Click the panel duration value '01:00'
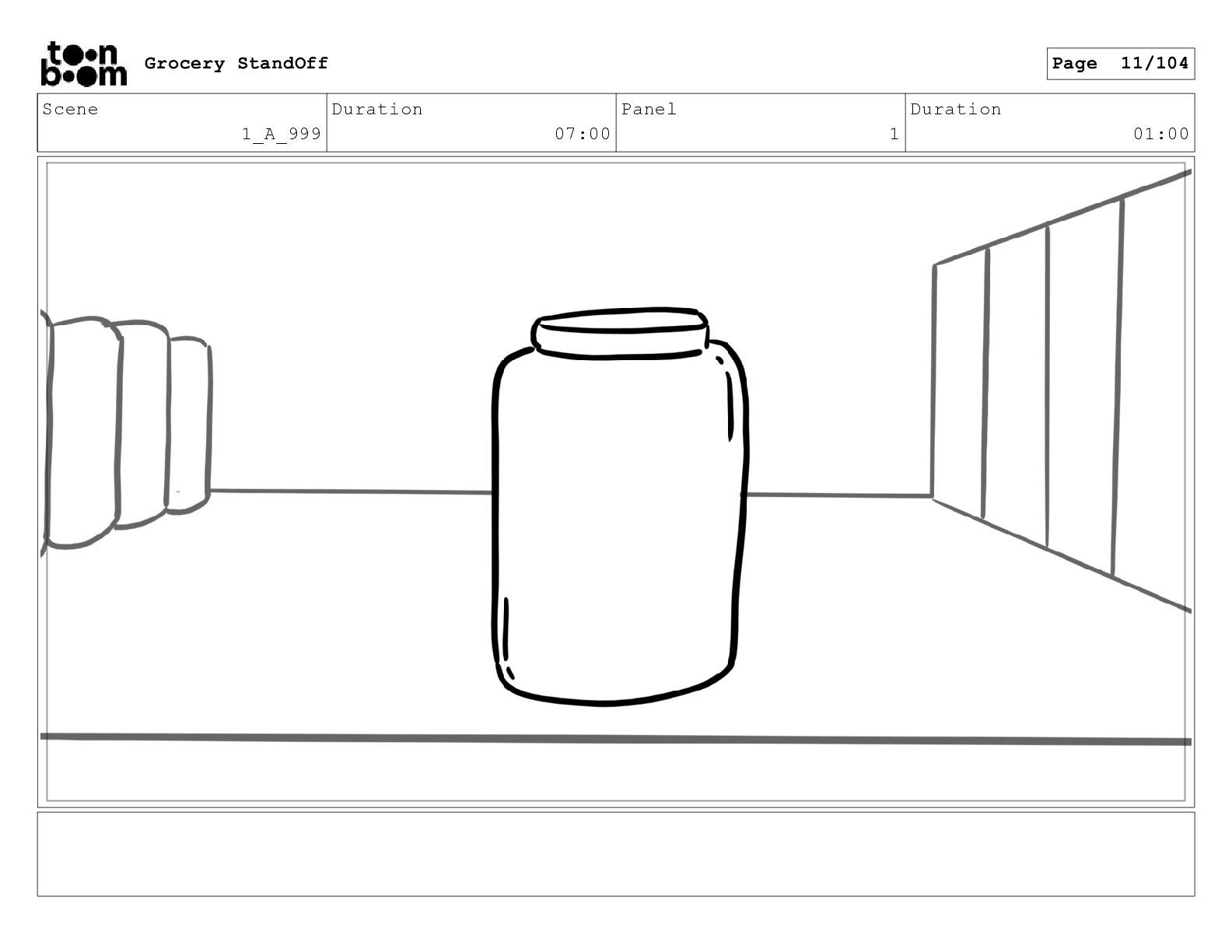The height and width of the screenshot is (952, 1232). point(1161,134)
